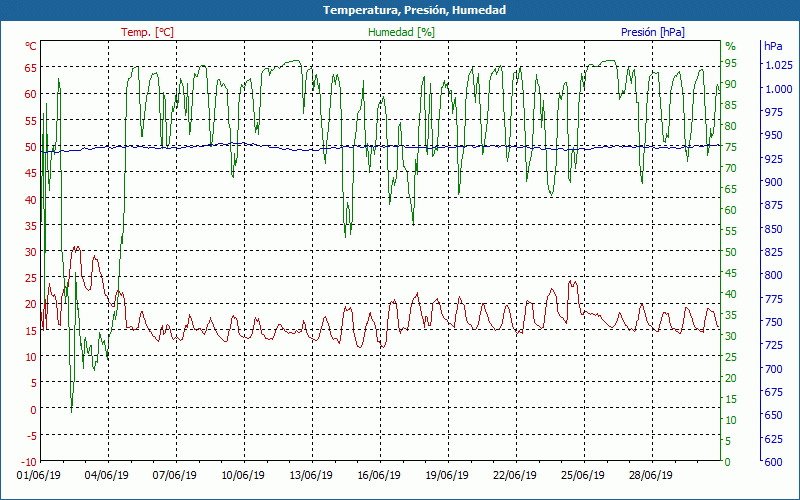Screen dimensions: 800x500
Task: Click the blue 'Presión [hPa]' legend label
Action: 653,32
